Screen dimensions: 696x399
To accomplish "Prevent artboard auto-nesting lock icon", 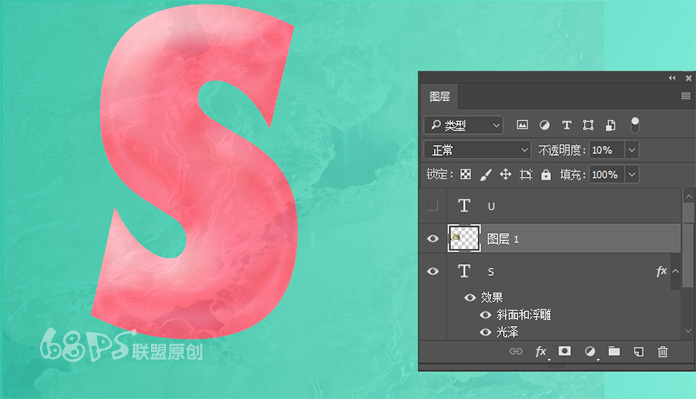I will click(x=526, y=174).
